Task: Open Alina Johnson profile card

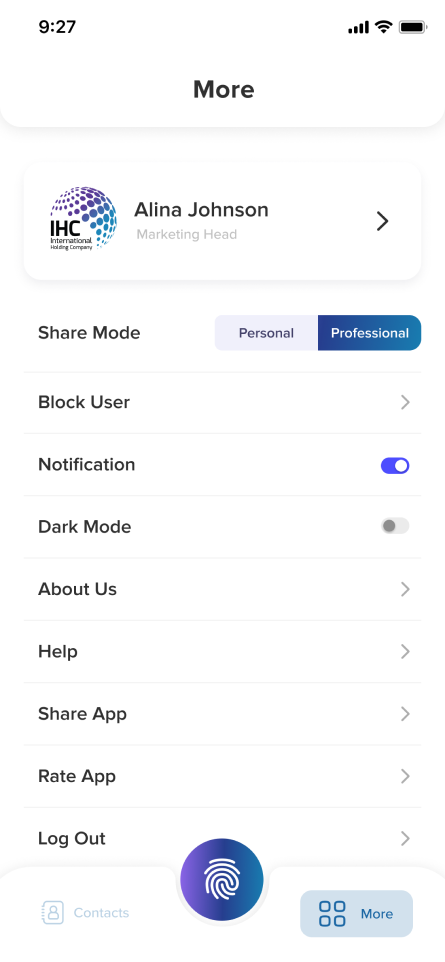Action: 223,221
